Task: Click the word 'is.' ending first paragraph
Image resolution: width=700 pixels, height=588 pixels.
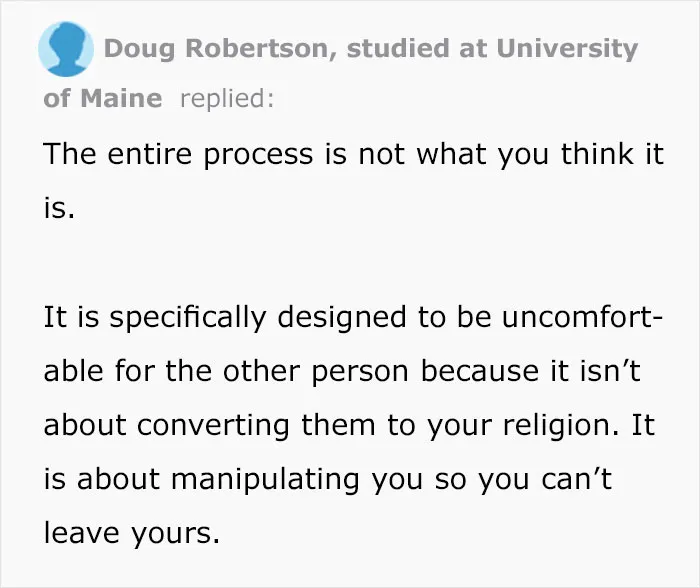Action: coord(59,208)
